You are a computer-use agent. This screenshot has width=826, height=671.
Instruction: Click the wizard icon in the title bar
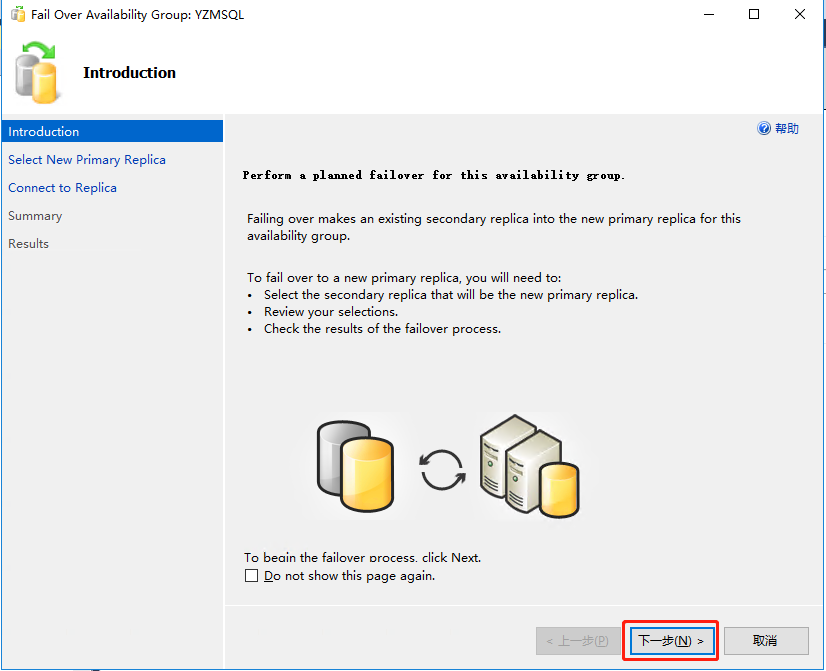[x=17, y=15]
